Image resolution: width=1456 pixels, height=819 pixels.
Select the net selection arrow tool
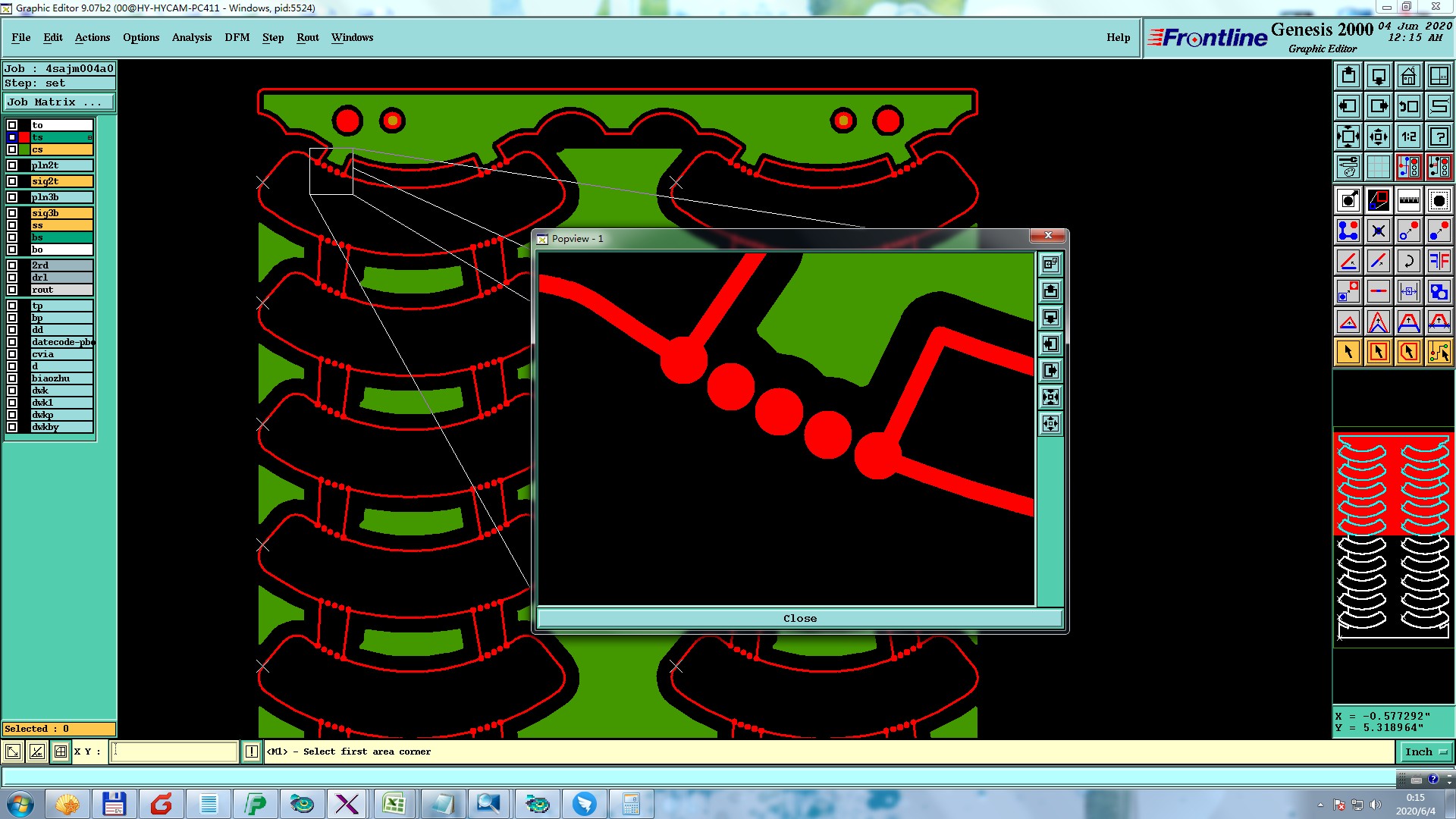tap(1439, 352)
